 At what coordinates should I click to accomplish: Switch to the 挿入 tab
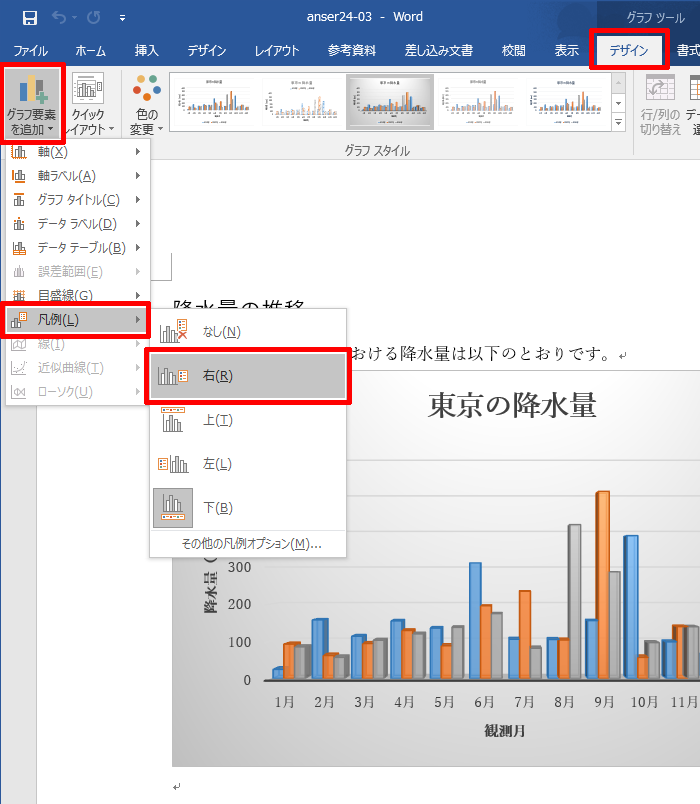(x=147, y=51)
